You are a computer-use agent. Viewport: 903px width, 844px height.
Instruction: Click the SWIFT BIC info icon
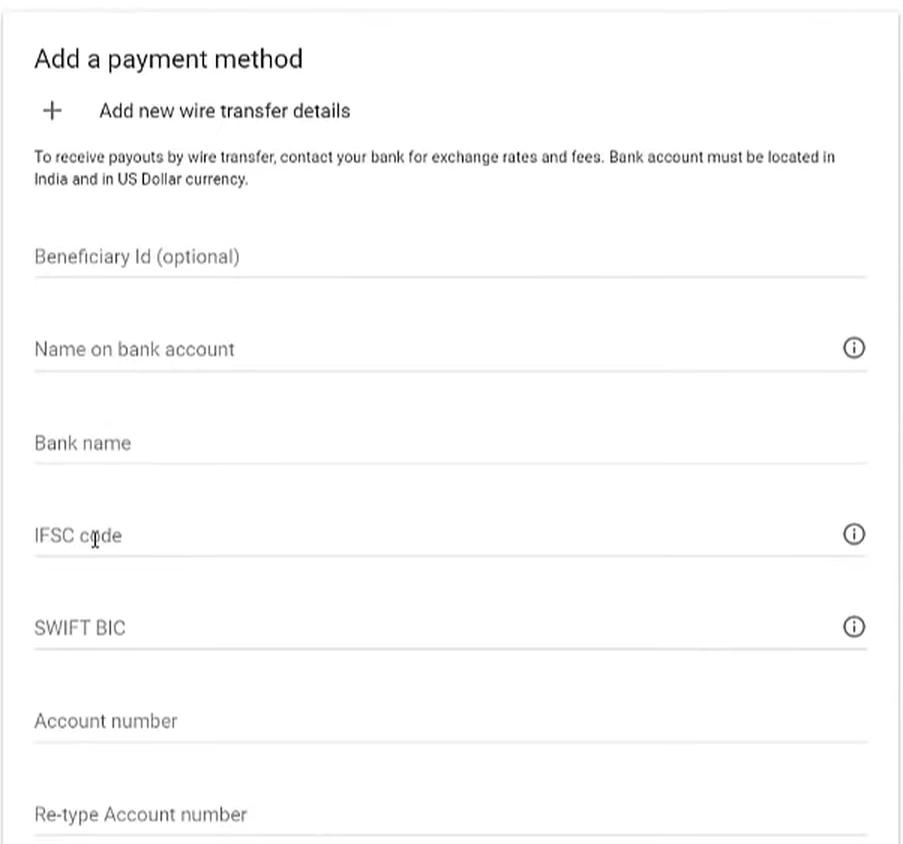point(853,627)
